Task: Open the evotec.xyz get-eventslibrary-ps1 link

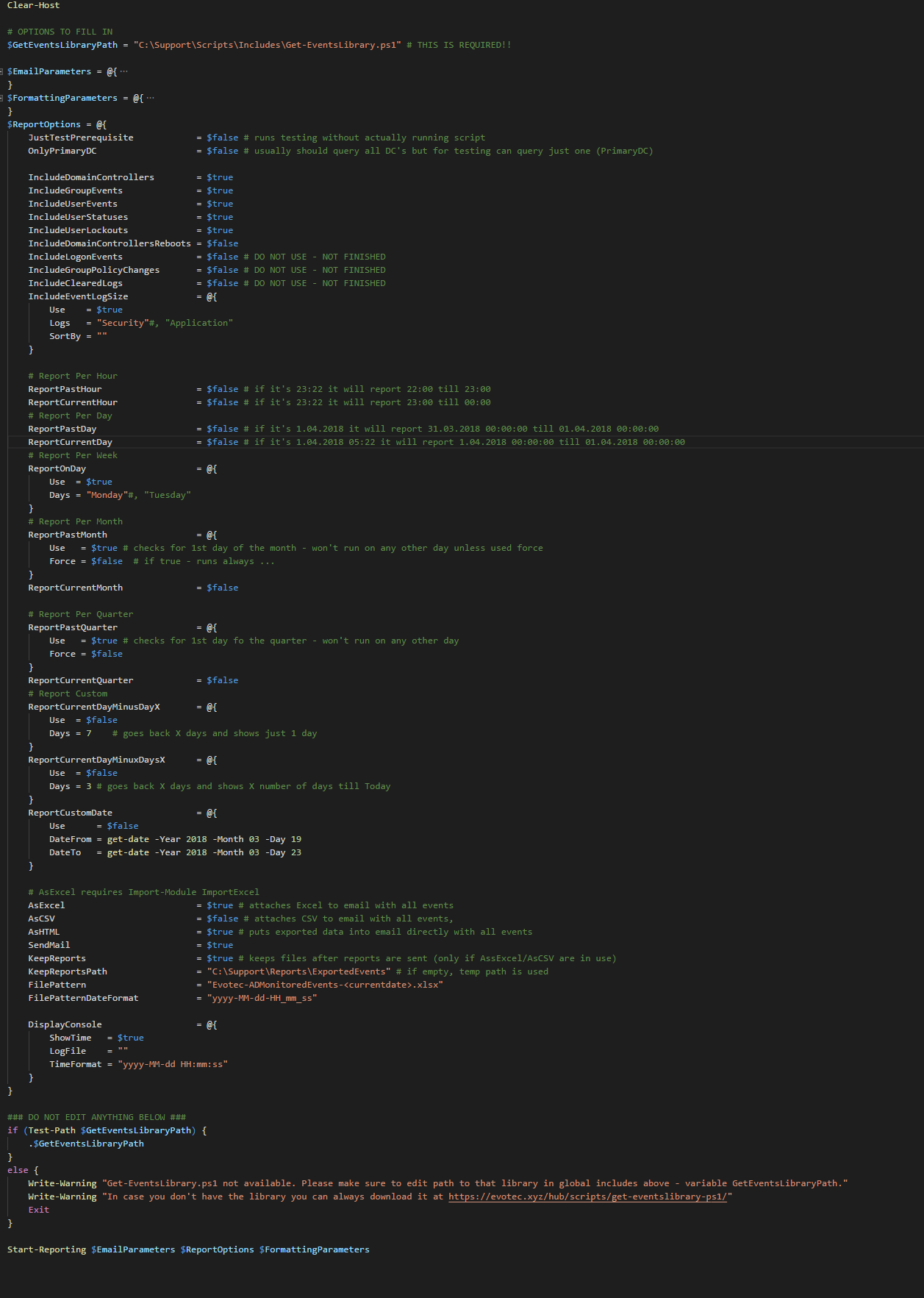Action: 587,1197
